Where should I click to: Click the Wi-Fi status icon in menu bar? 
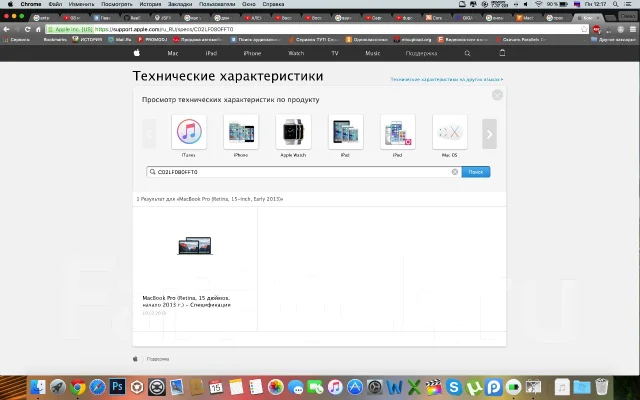click(538, 4)
